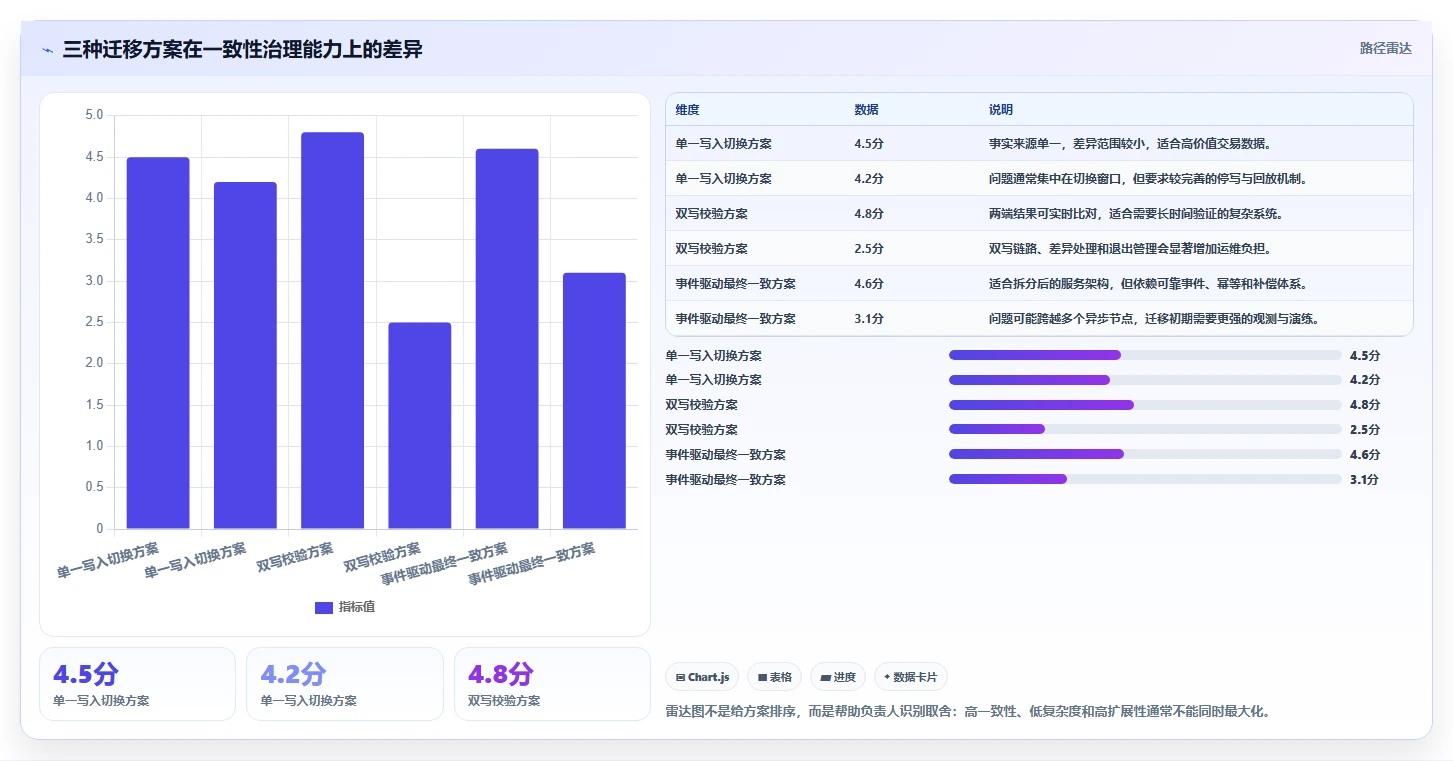
Task: Click the chart bar reaching 3.1
Action: click(594, 401)
